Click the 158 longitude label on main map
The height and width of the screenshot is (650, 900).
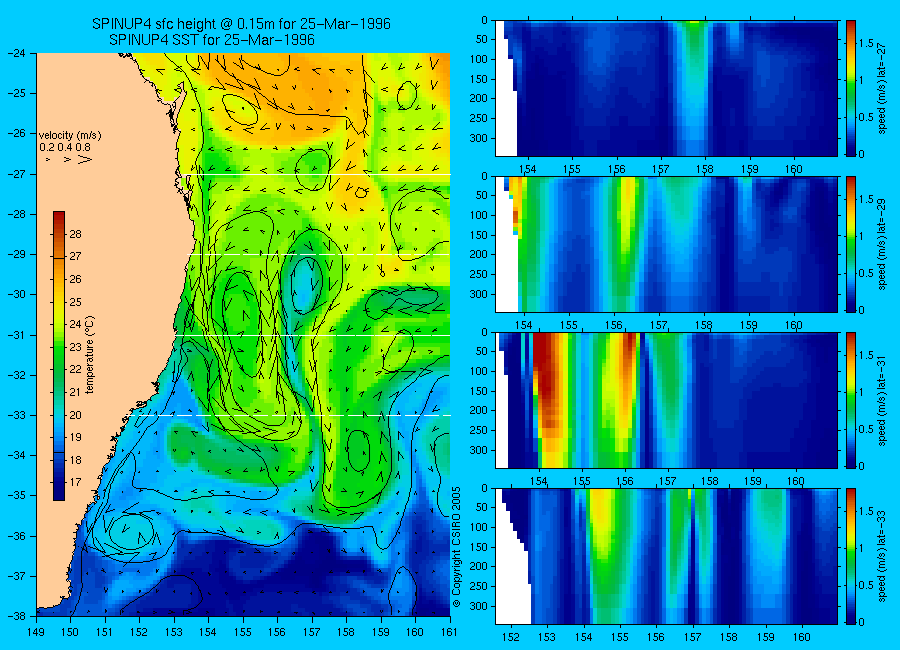pos(347,632)
